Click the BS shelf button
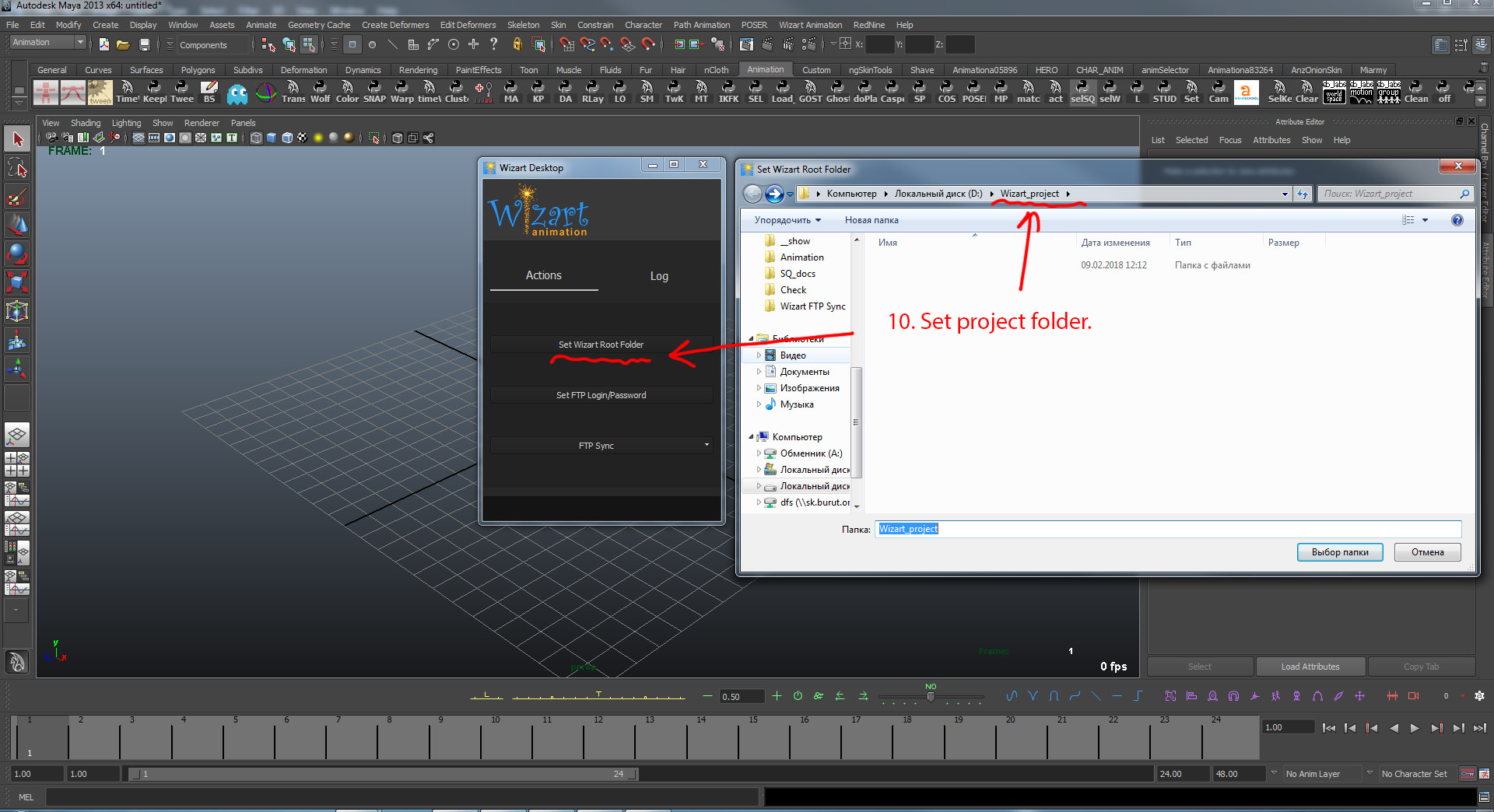Screen dimensions: 1494x812 [x=209, y=92]
